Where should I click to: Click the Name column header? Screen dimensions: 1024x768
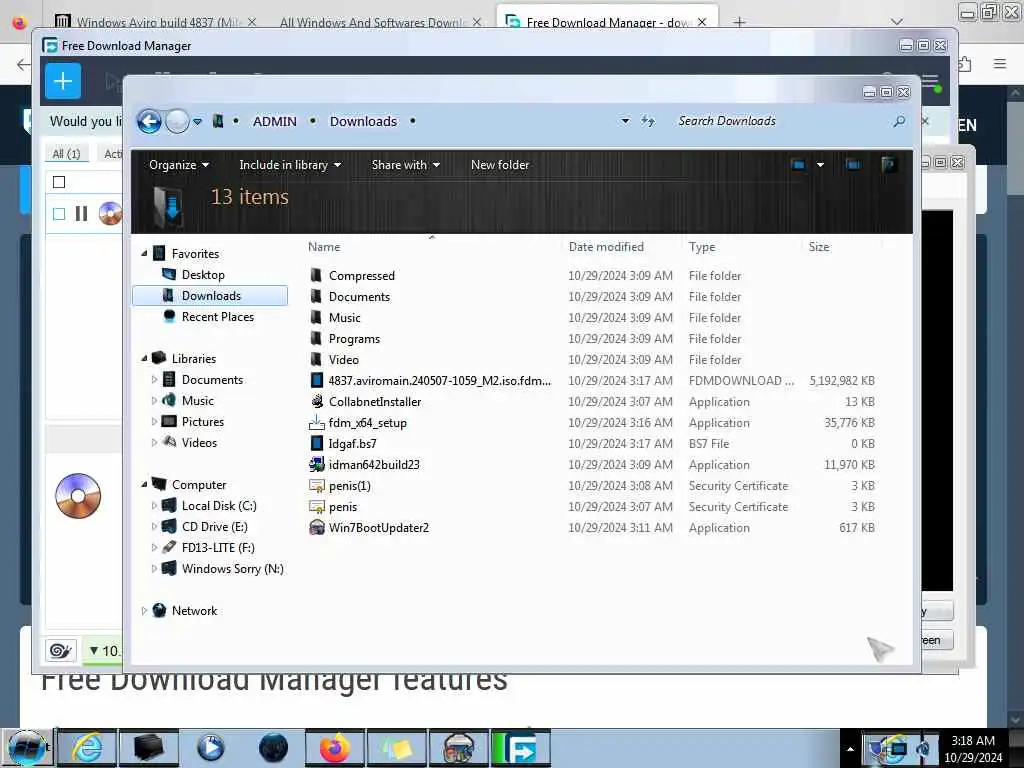431,247
